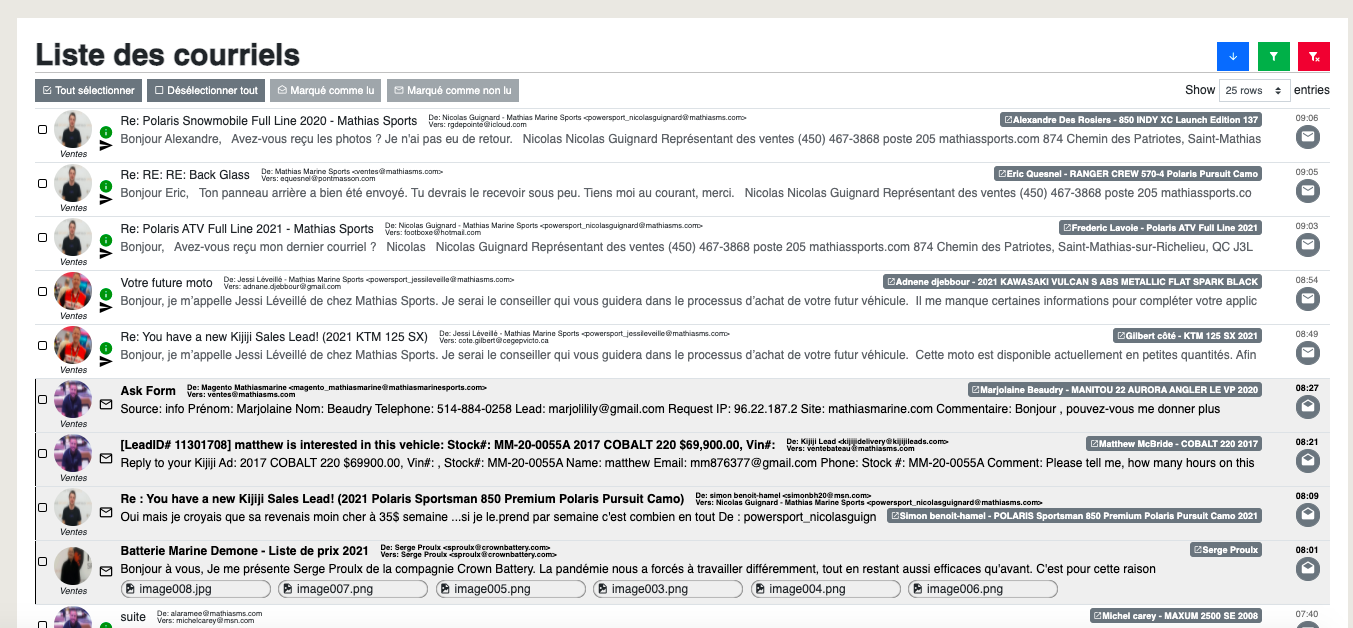Viewport: 1353px width, 628px height.
Task: Click Marqué comme lu button
Action: [x=326, y=91]
